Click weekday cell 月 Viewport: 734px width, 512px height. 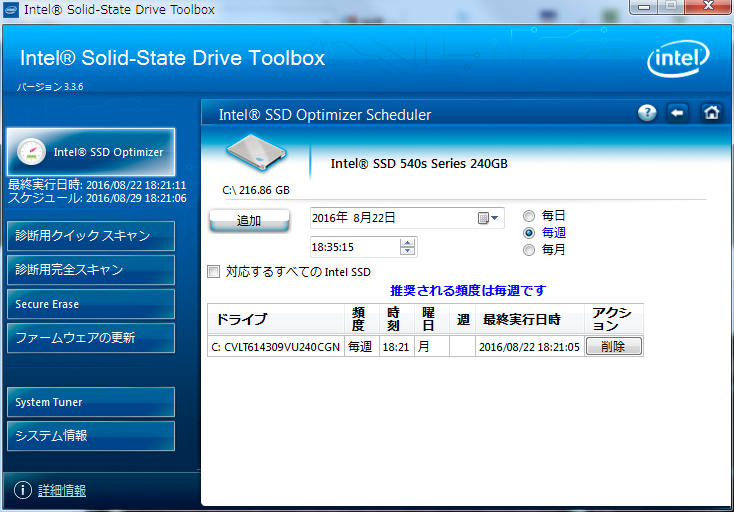point(432,347)
